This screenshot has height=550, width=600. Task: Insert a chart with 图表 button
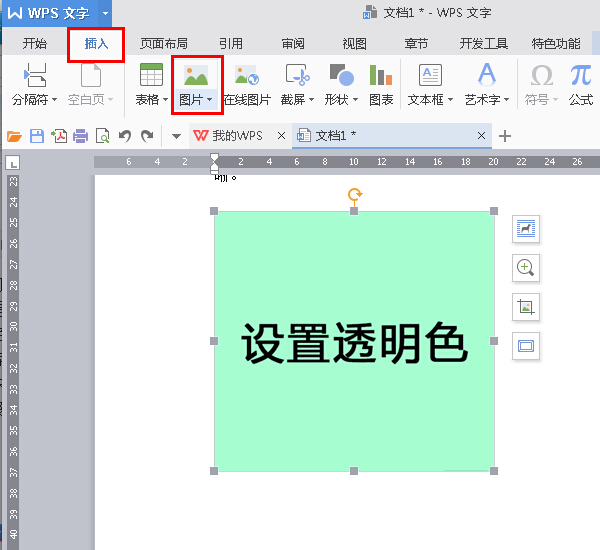381,85
